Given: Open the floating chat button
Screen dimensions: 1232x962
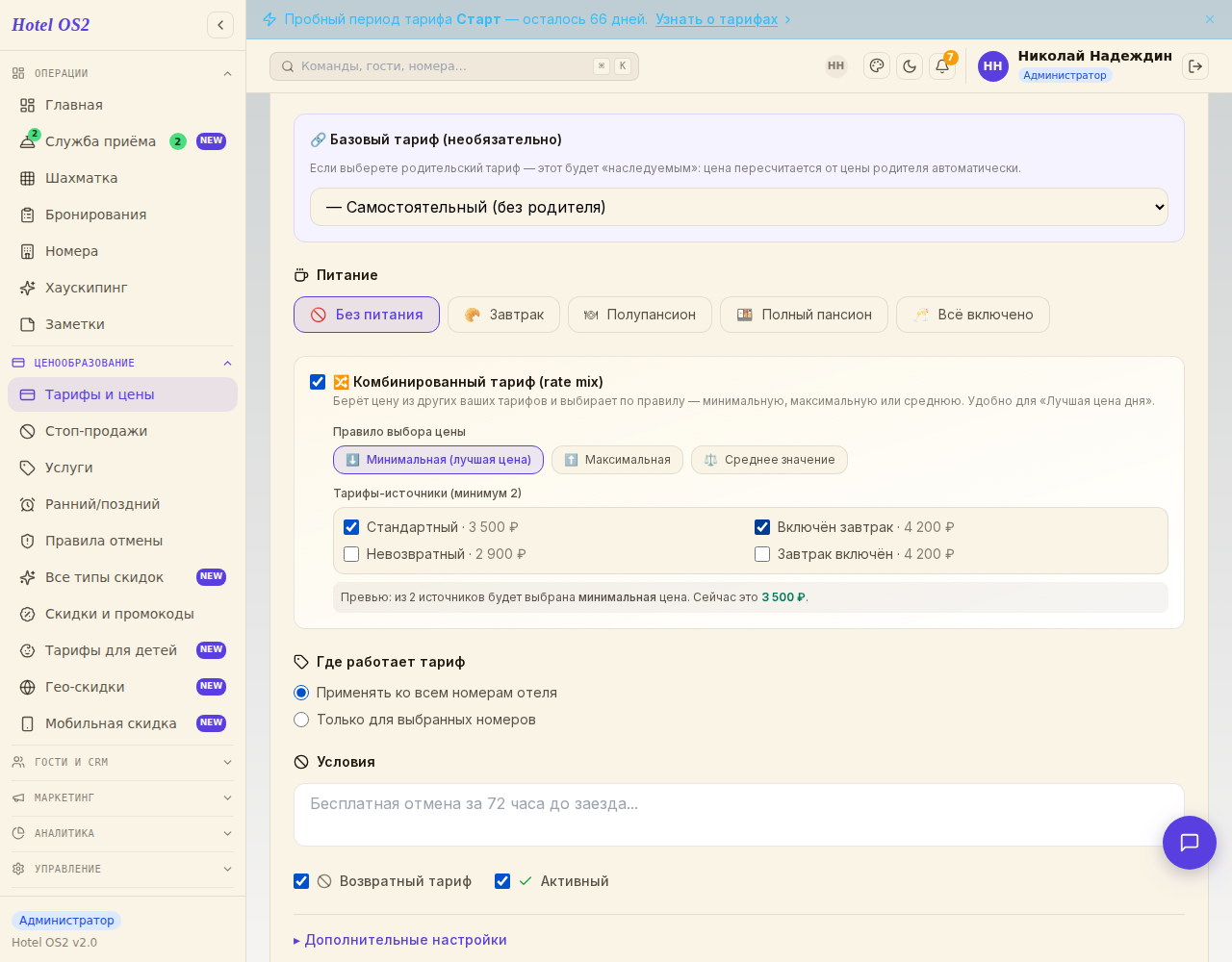Looking at the screenshot, I should pos(1190,843).
